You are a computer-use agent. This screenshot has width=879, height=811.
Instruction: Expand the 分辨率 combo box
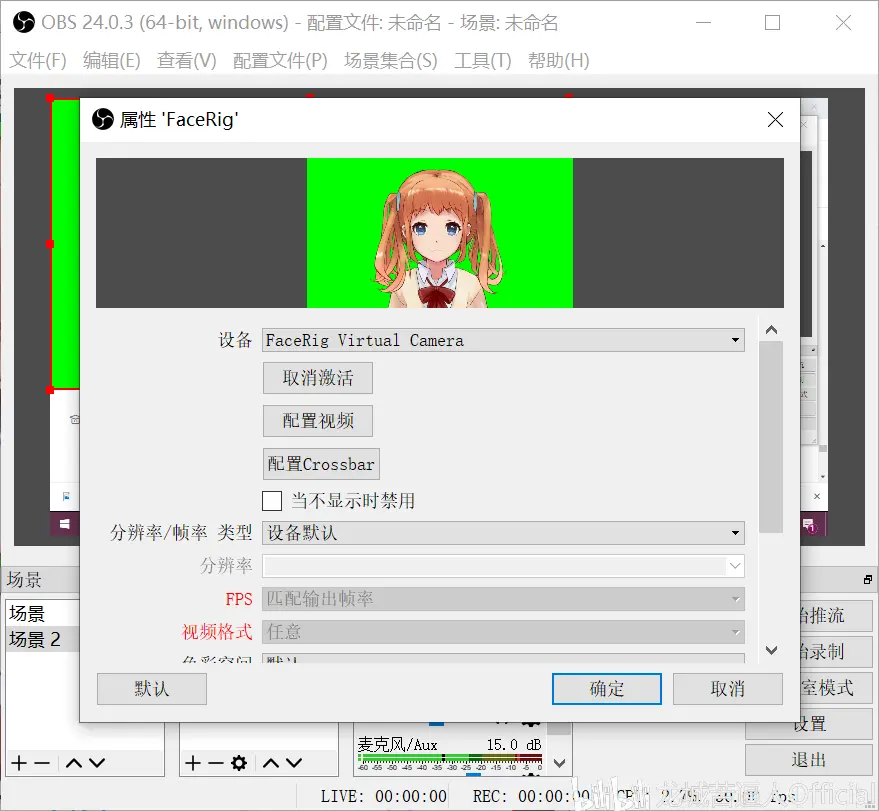point(503,566)
